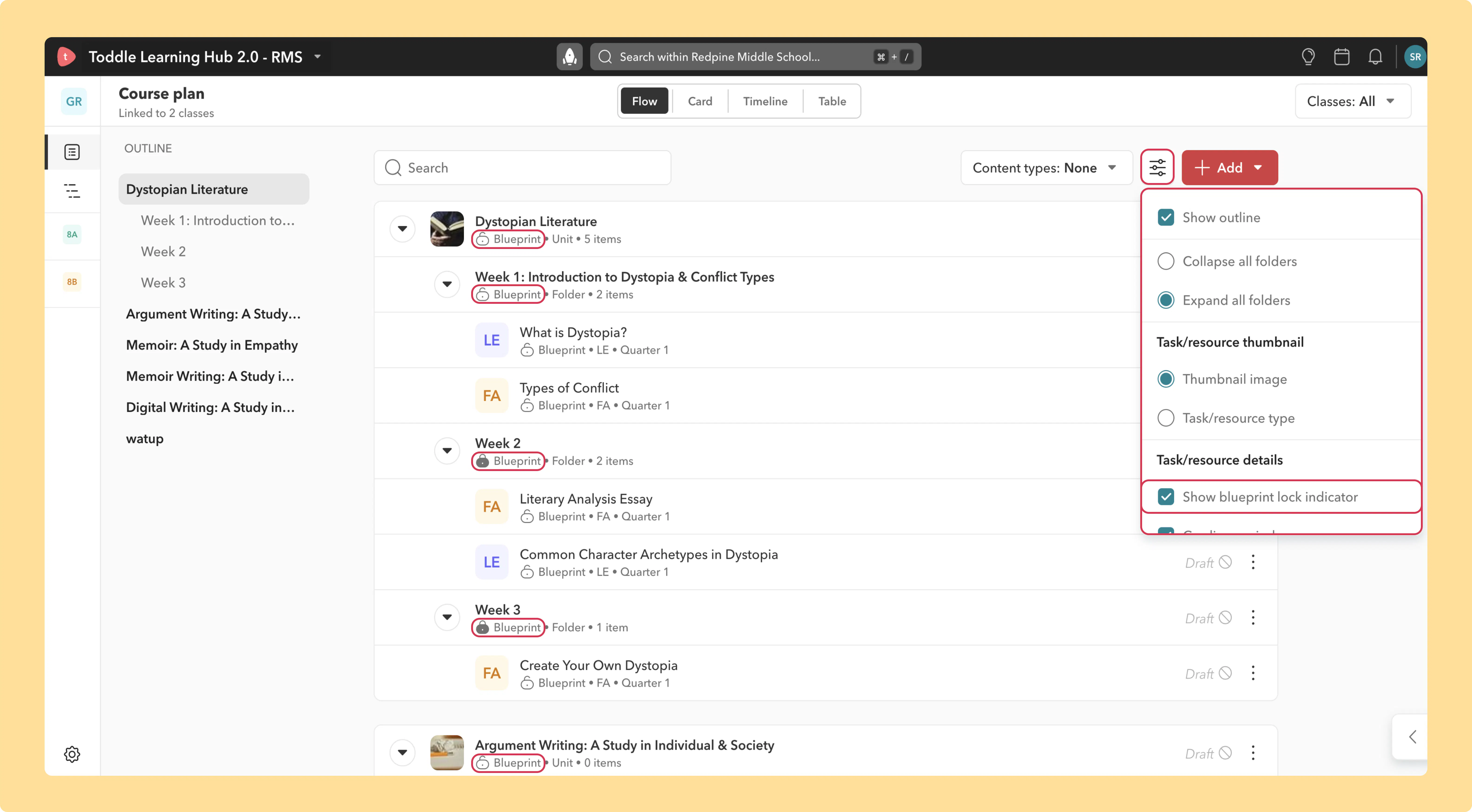The width and height of the screenshot is (1472, 812).
Task: Open options menu for Create Your Own Dystopia
Action: pyautogui.click(x=1253, y=673)
